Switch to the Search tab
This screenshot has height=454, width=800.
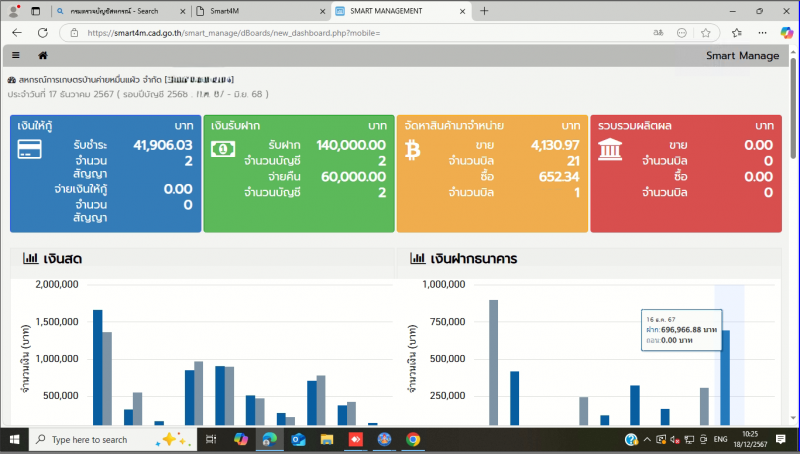click(x=120, y=11)
